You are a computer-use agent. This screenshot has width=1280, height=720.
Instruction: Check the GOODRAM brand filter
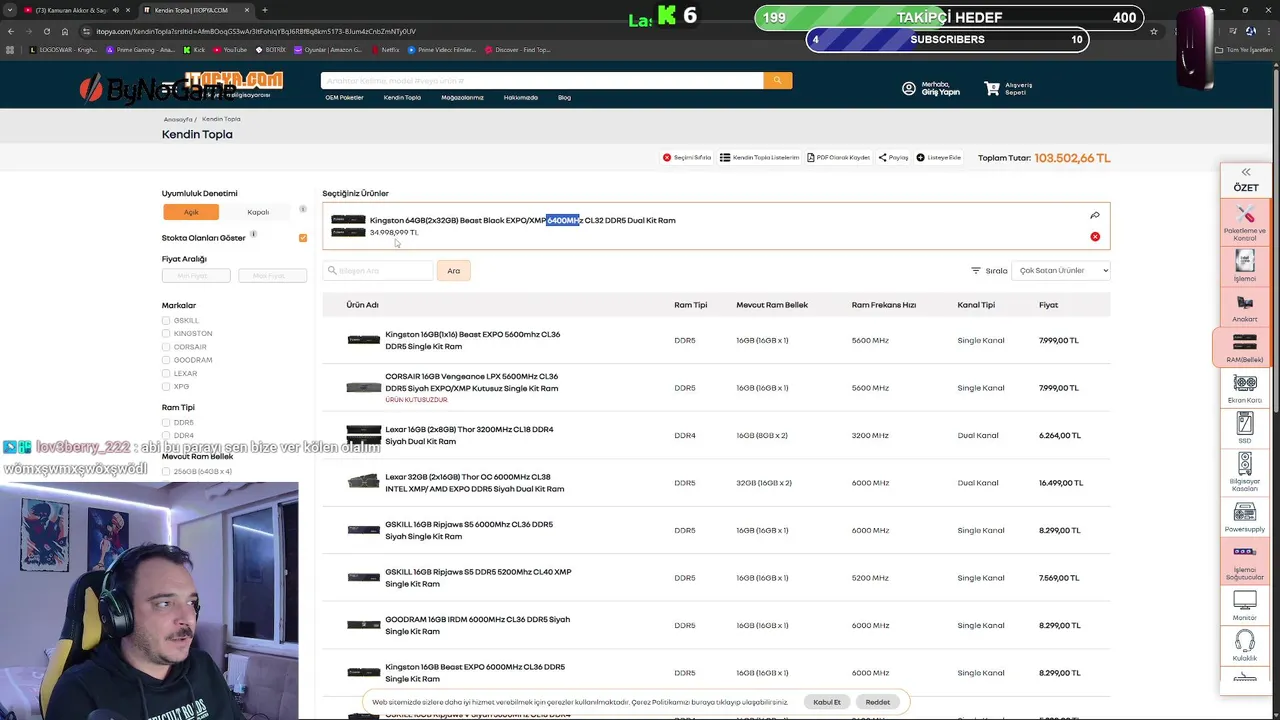click(x=166, y=360)
